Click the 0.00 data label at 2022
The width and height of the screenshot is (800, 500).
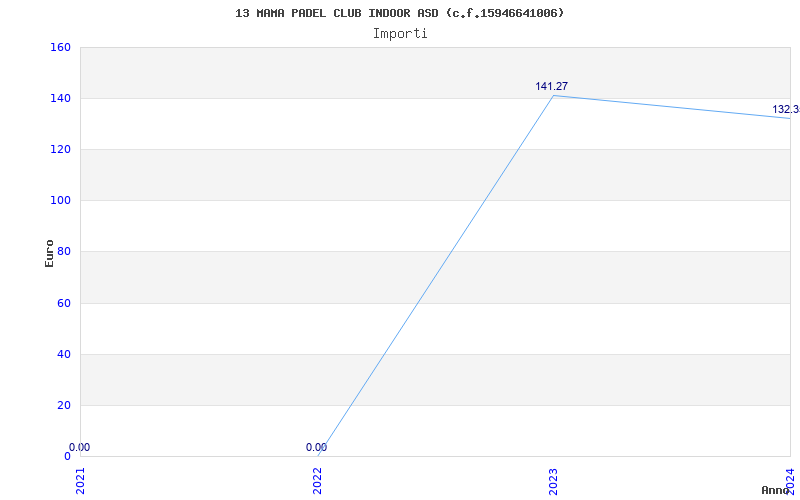click(316, 447)
